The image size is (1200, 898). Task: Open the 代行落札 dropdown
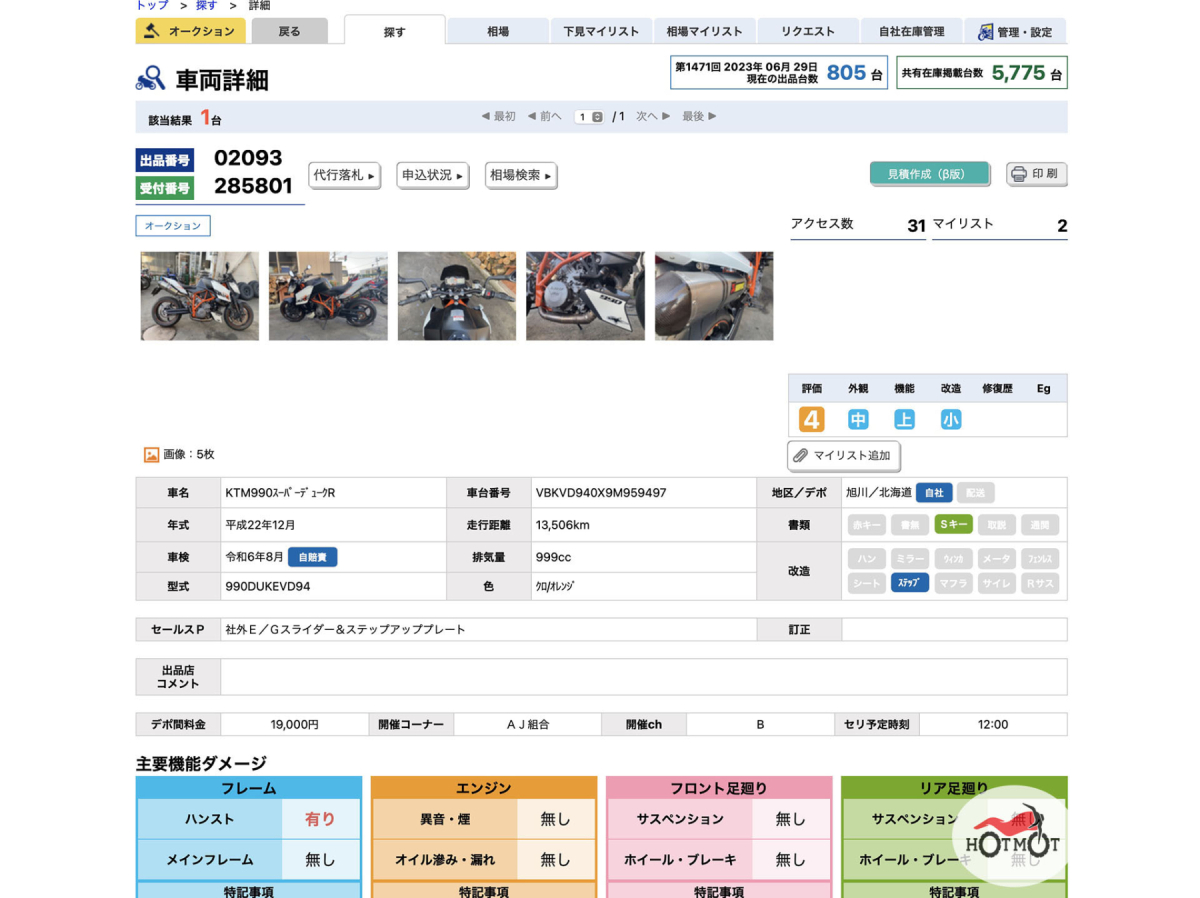344,175
